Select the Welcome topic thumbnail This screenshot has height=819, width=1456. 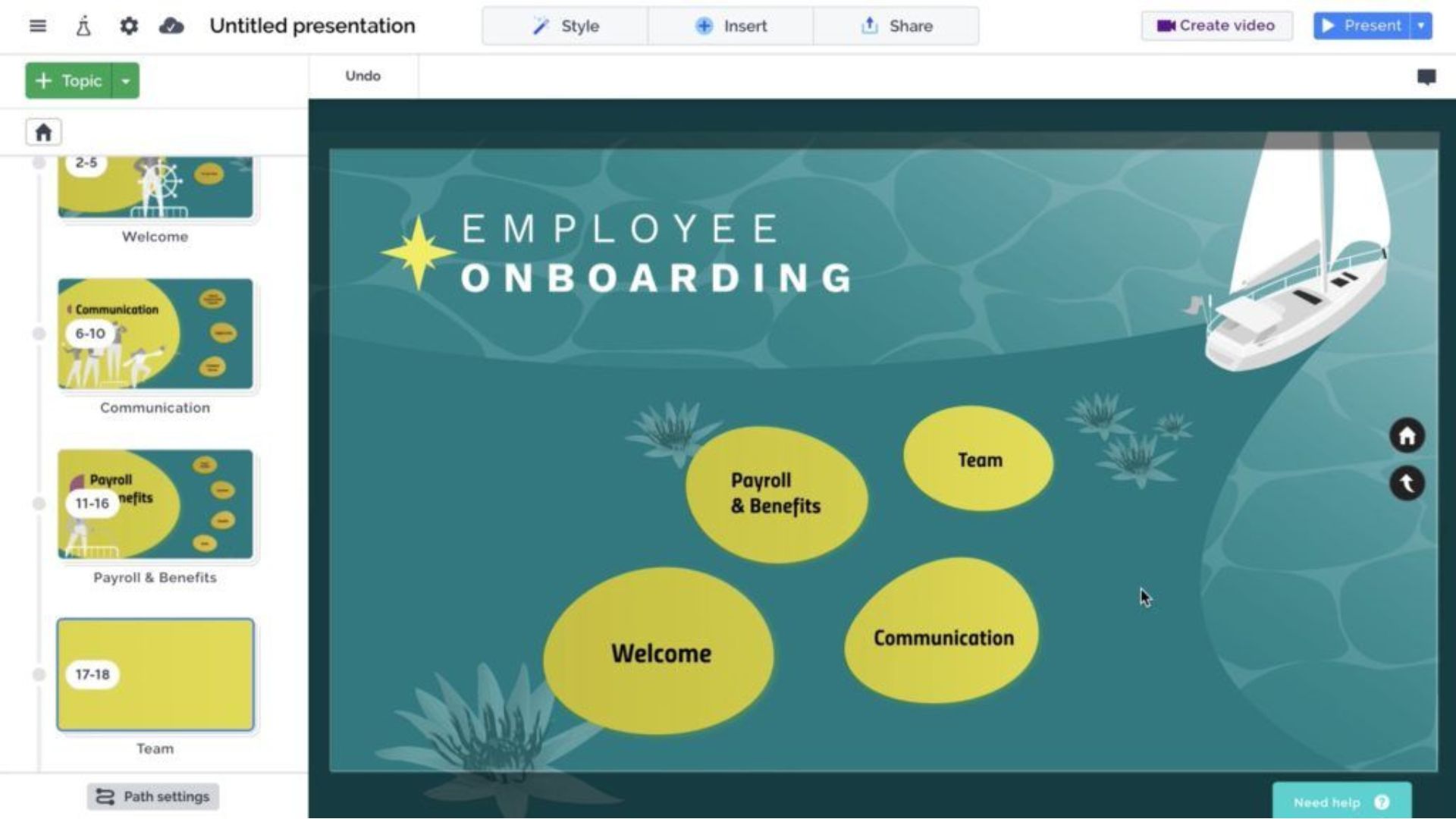pyautogui.click(x=155, y=187)
